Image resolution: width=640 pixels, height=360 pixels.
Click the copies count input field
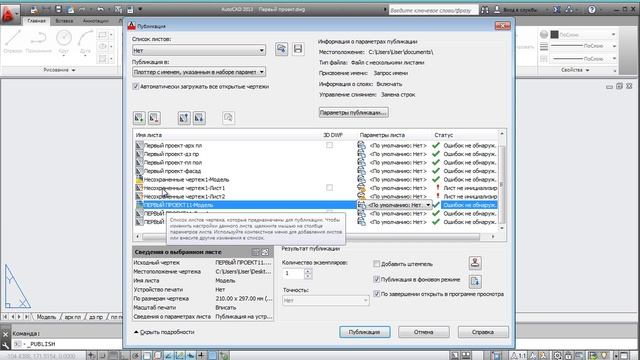click(x=293, y=273)
